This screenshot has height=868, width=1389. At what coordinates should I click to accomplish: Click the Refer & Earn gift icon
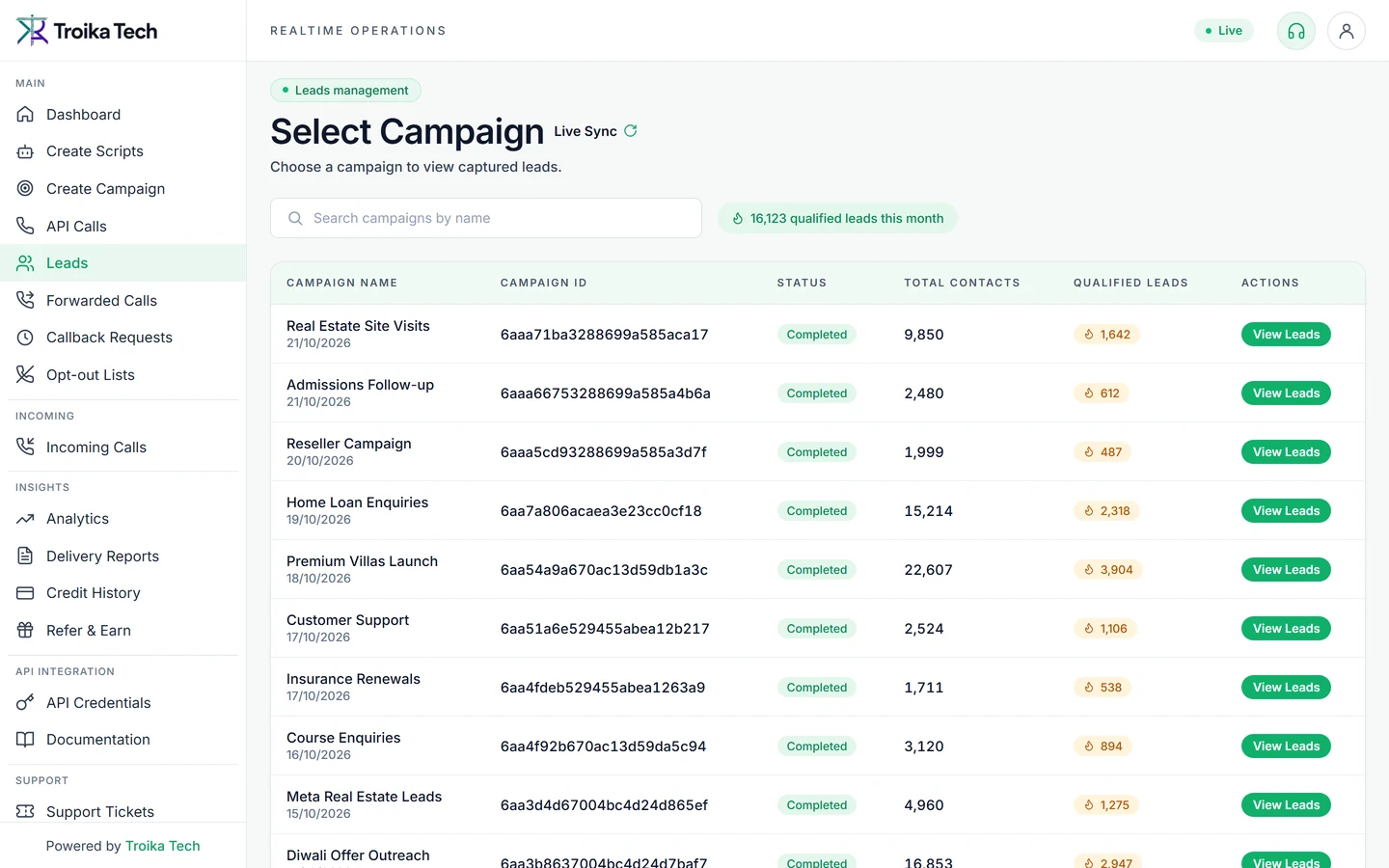[25, 630]
